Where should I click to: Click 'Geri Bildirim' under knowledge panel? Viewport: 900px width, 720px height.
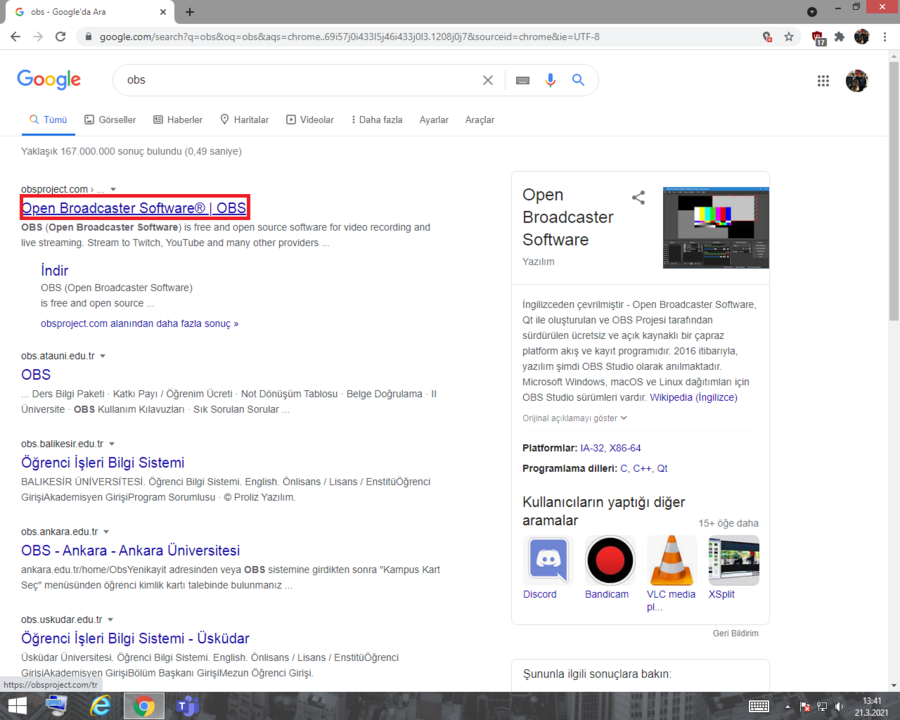coord(735,633)
